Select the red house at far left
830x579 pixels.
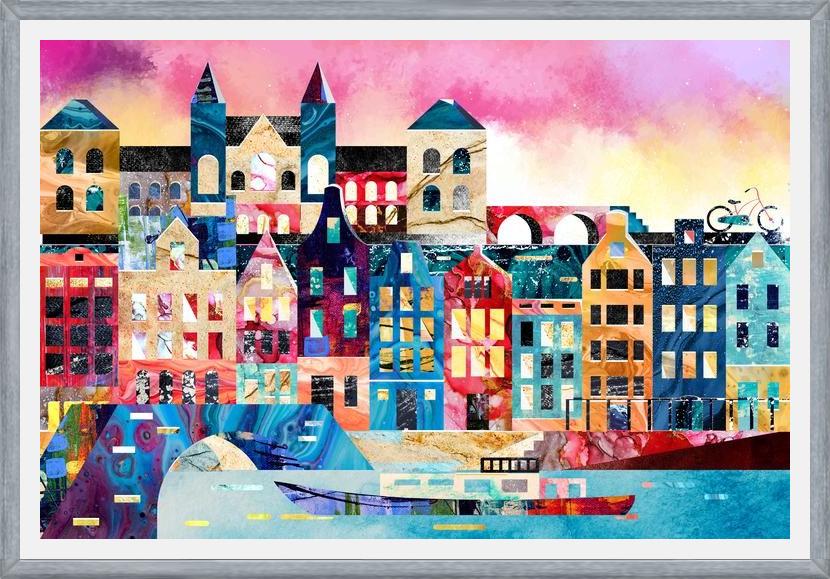(78, 320)
